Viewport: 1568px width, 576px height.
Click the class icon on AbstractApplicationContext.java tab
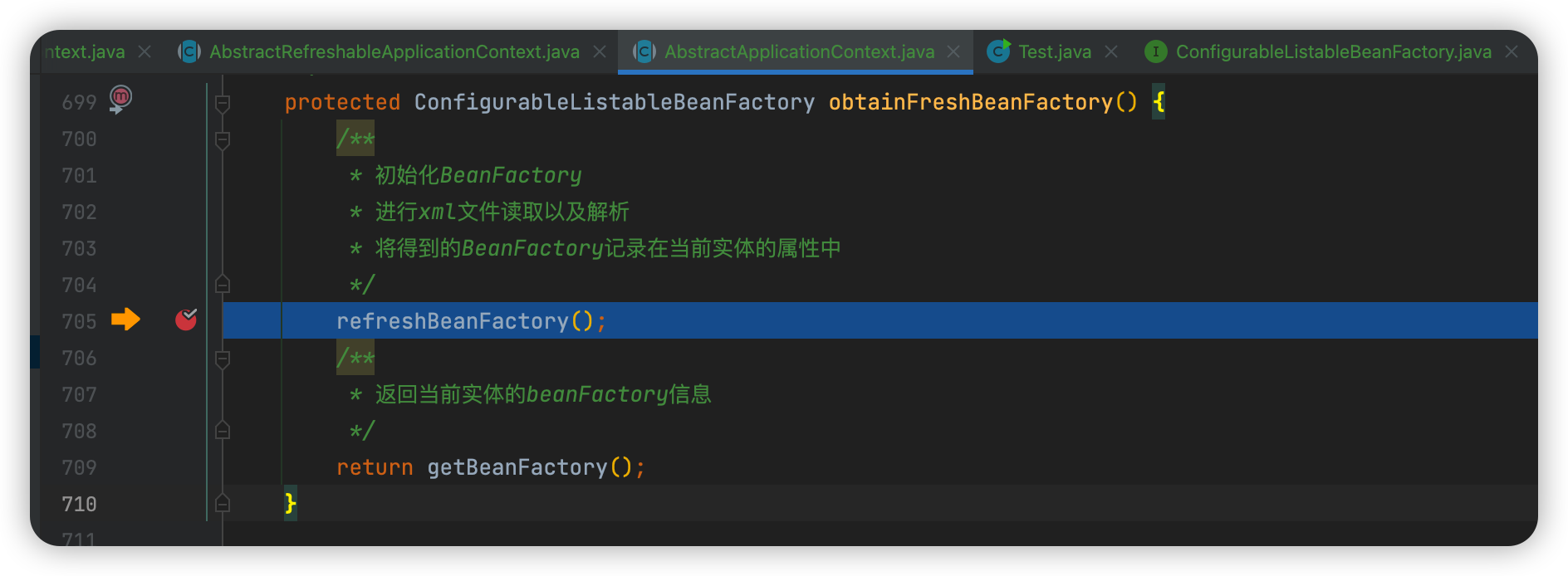coord(644,52)
